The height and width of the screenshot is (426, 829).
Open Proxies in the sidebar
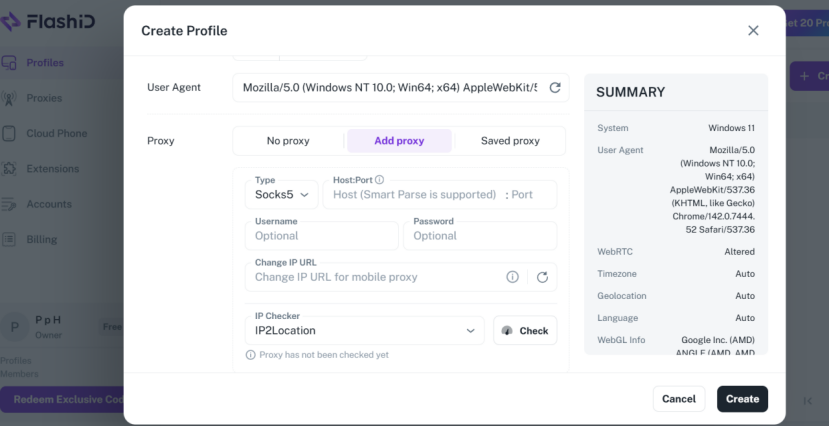pos(44,98)
